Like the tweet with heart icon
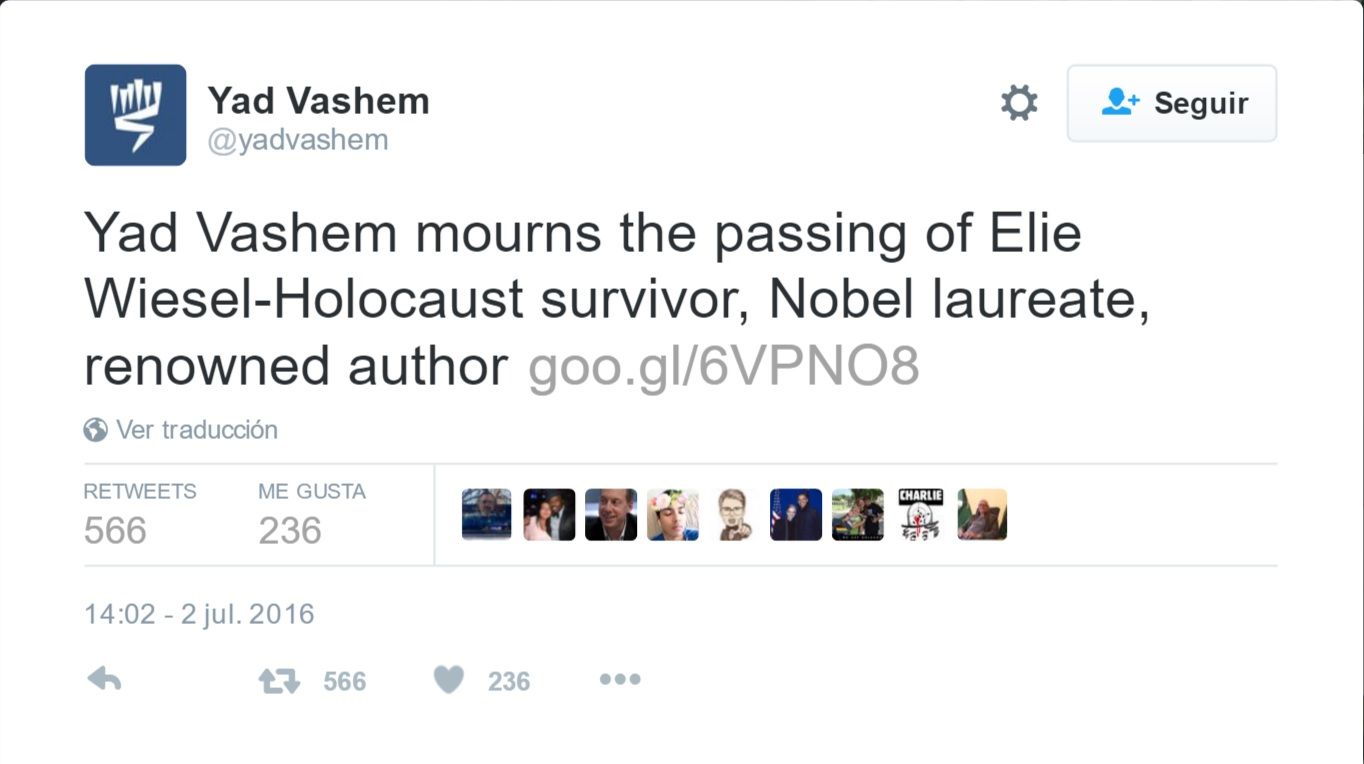The width and height of the screenshot is (1364, 764). [x=449, y=680]
